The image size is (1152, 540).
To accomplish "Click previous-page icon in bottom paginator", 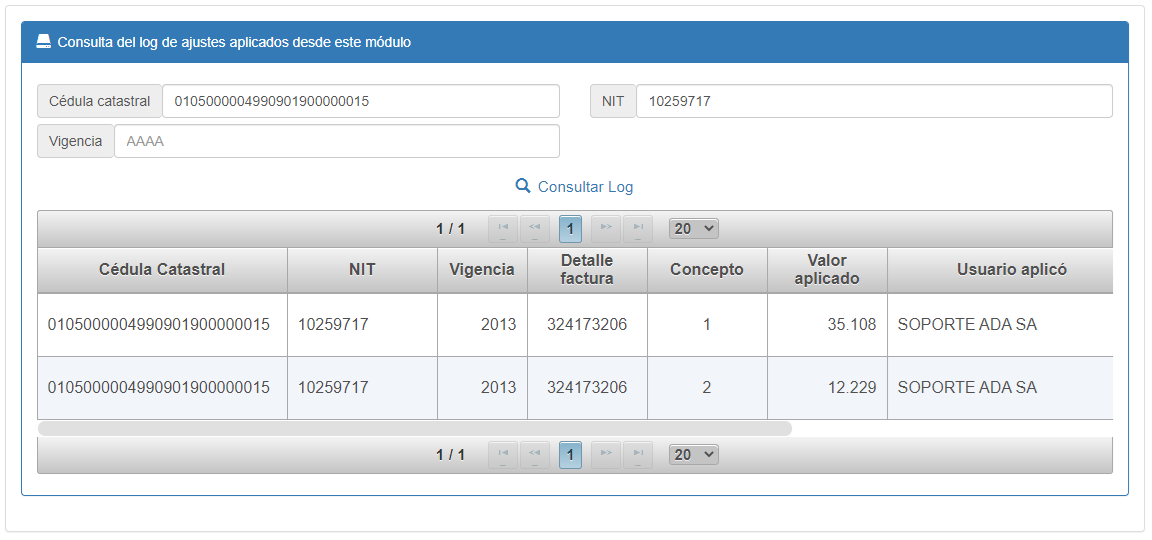I will click(x=535, y=455).
